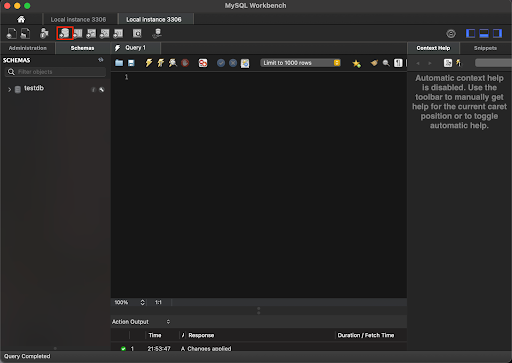Open find panel with magnifier icon

(x=386, y=63)
